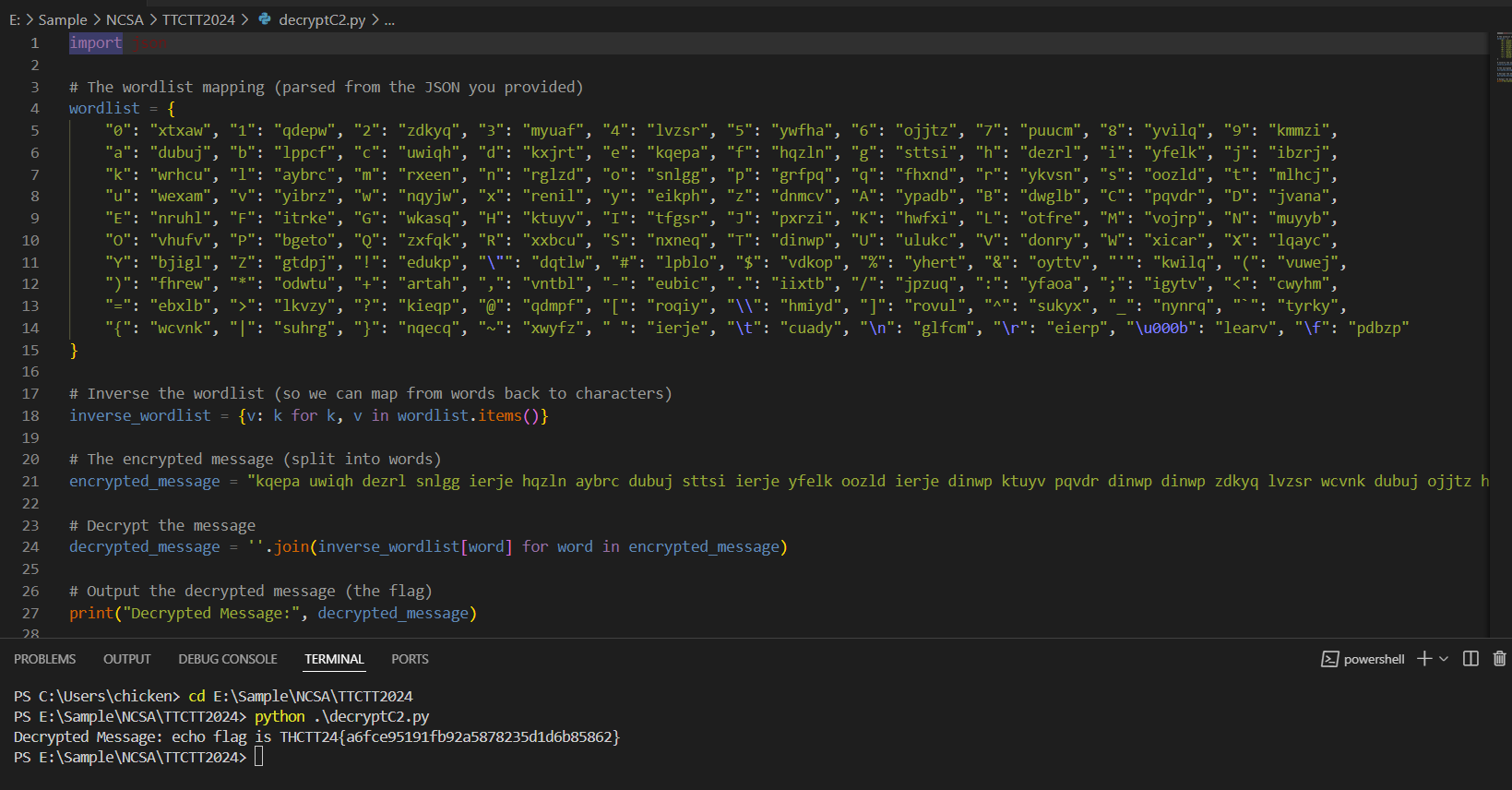Image resolution: width=1512 pixels, height=790 pixels.
Task: Click the 'python .\decryptC2.py' terminal command
Action: [x=342, y=716]
